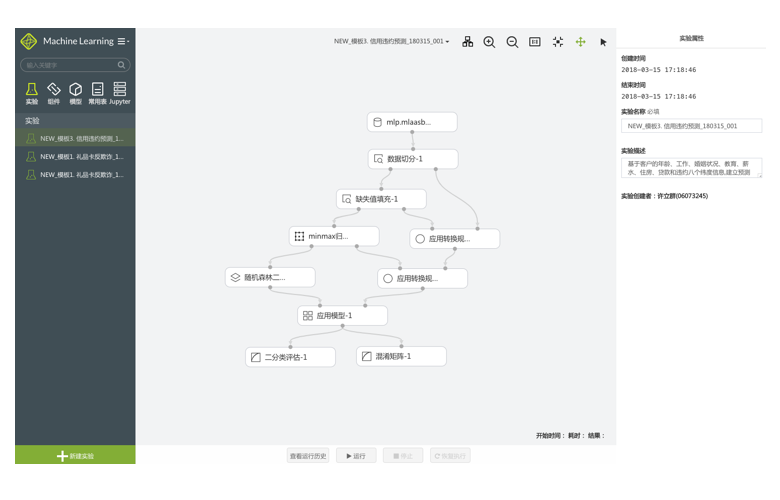The width and height of the screenshot is (780, 500).
Task: Click the Machine Learning logo icon
Action: [x=29, y=41]
